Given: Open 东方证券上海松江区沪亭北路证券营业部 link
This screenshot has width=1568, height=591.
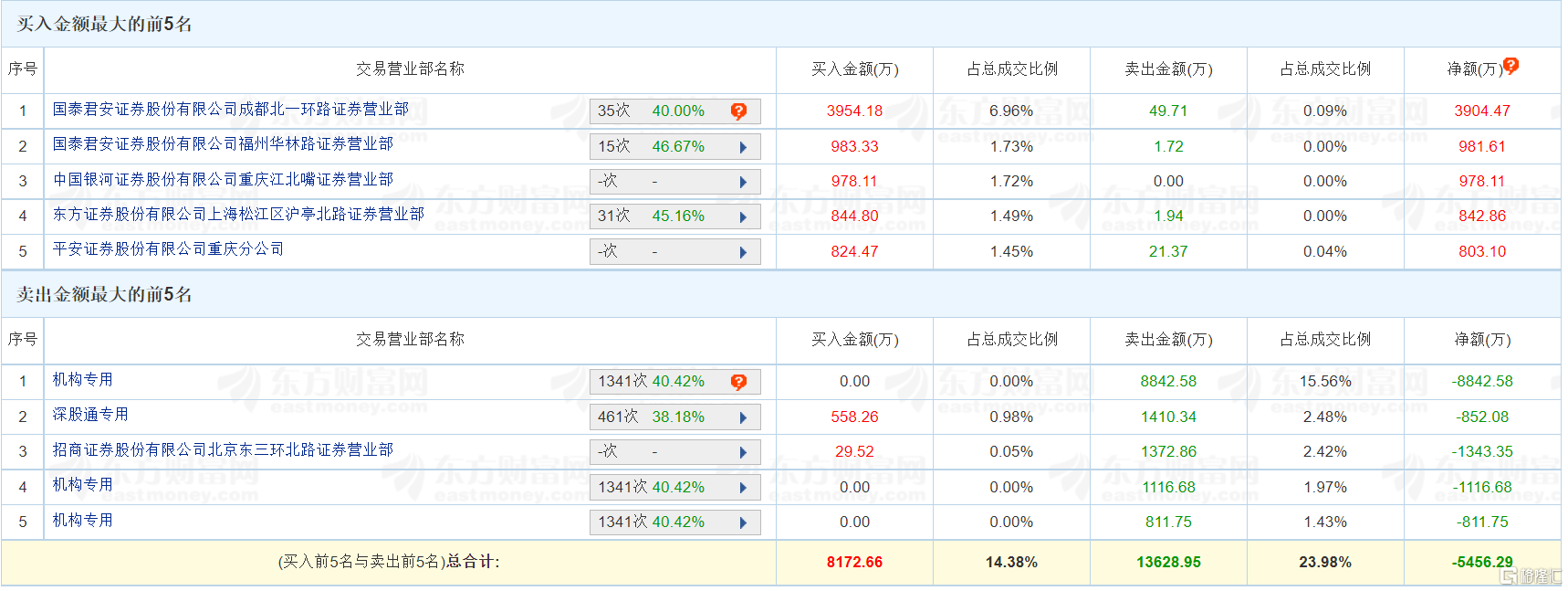Looking at the screenshot, I should (238, 214).
